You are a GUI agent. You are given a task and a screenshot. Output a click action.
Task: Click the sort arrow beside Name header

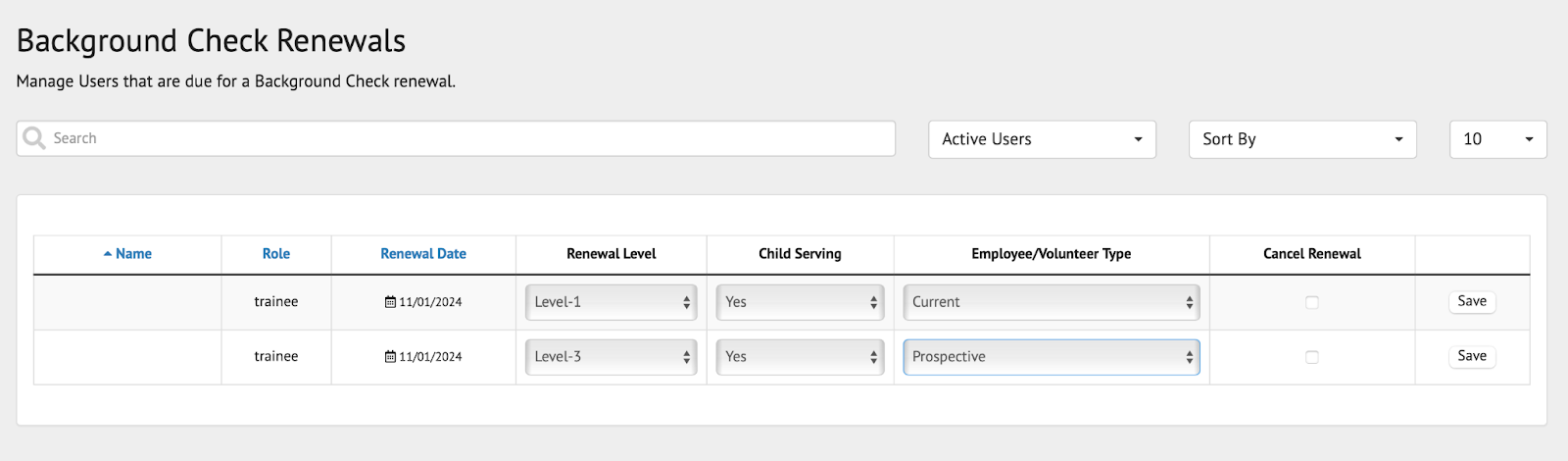pyautogui.click(x=108, y=254)
